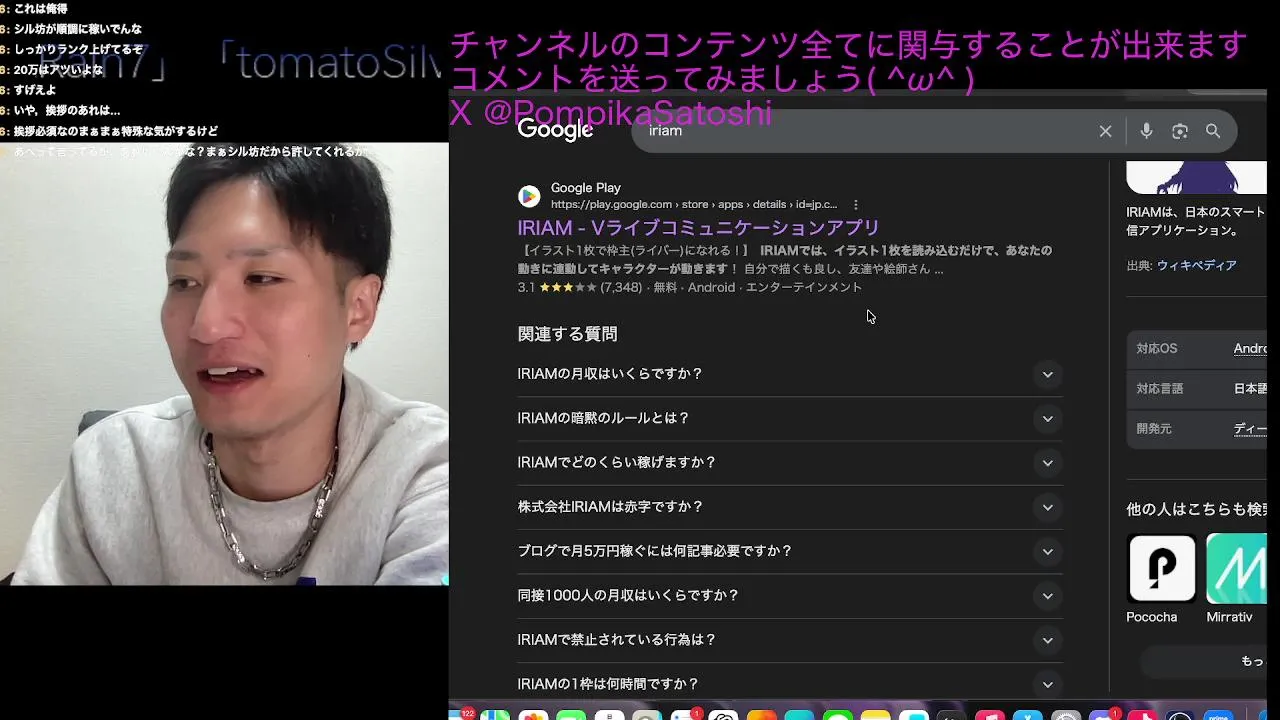Open the Google logo homepage link
This screenshot has width=1280, height=720.
click(x=555, y=130)
